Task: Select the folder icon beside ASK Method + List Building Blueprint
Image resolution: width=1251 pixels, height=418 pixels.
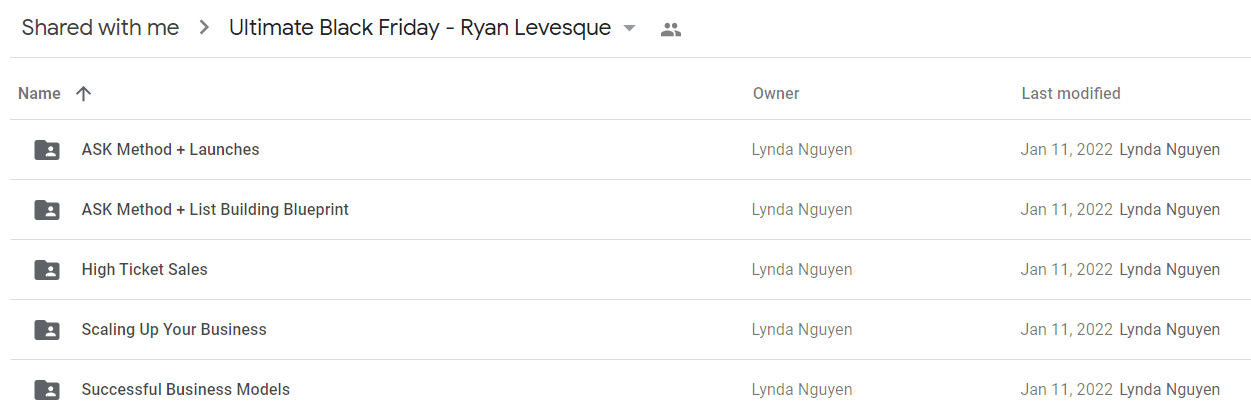Action: [46, 210]
